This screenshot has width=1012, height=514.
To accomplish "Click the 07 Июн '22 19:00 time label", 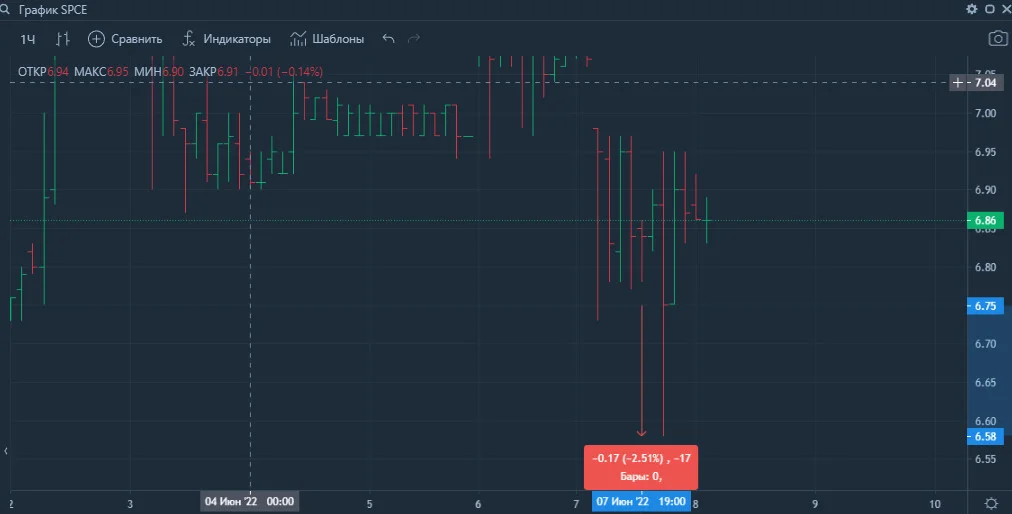I will (x=641, y=501).
